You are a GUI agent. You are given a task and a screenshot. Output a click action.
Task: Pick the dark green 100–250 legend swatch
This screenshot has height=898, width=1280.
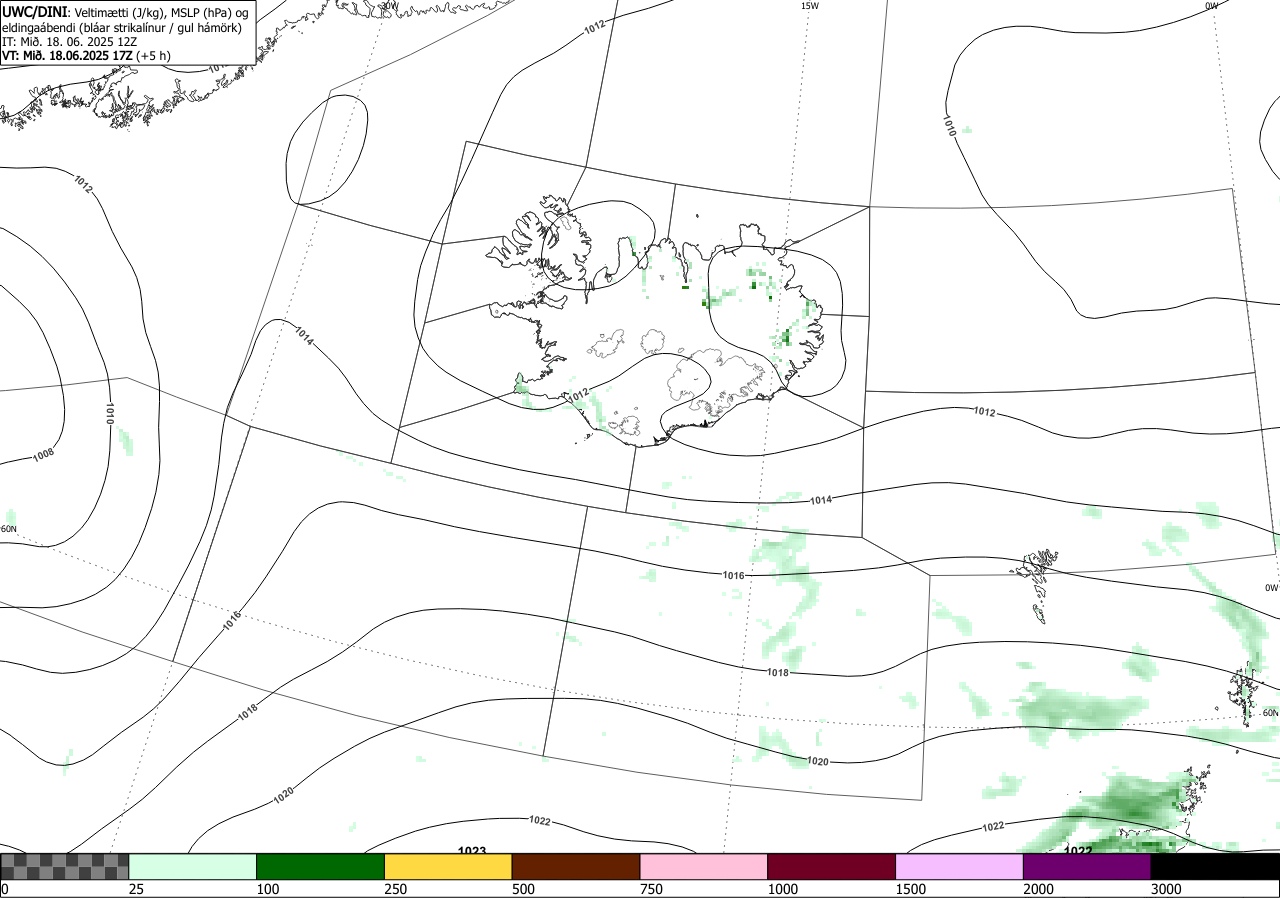click(x=321, y=866)
